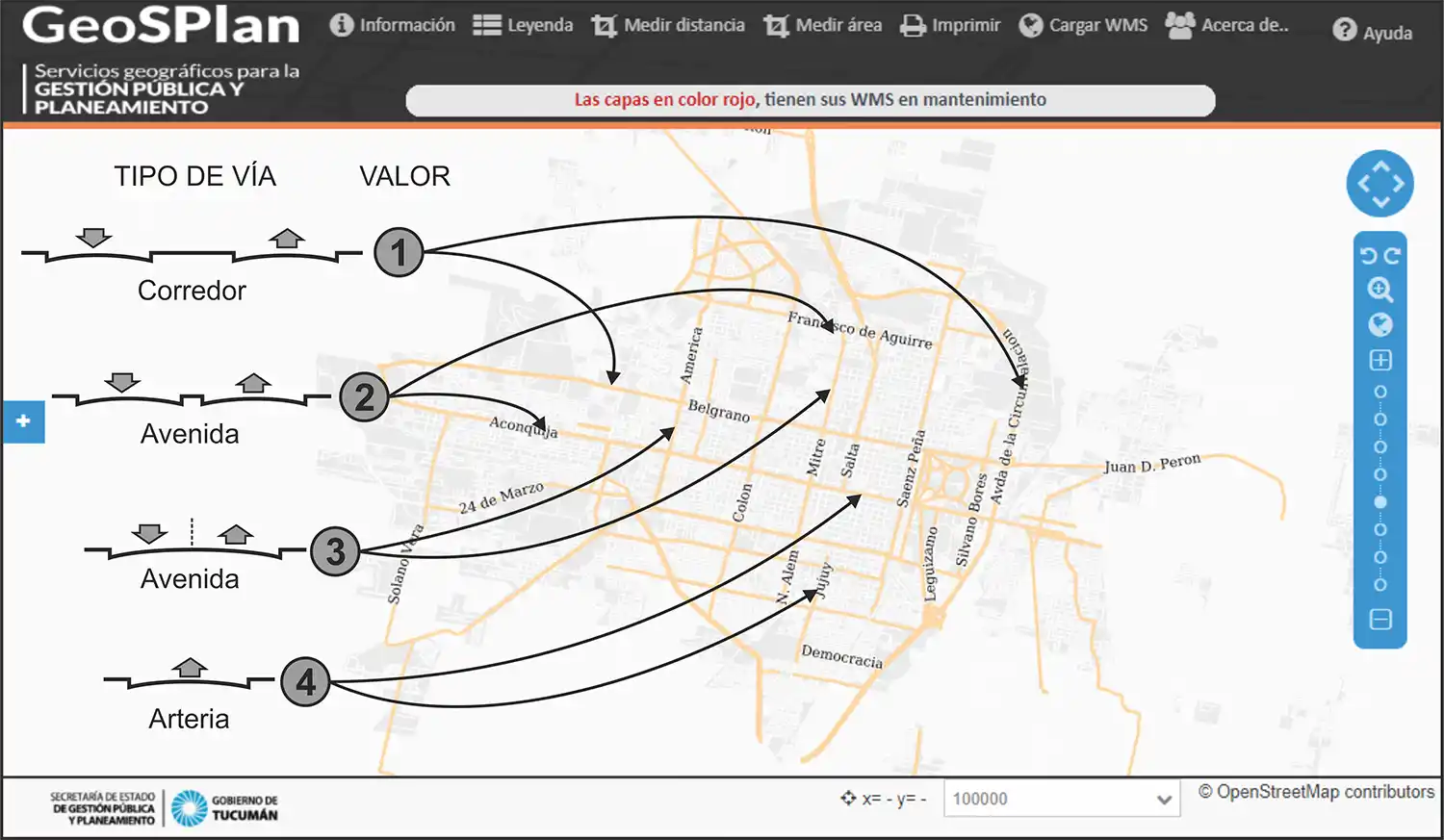Open the map scale 100000 dropdown
The image size is (1444, 840).
[1062, 799]
